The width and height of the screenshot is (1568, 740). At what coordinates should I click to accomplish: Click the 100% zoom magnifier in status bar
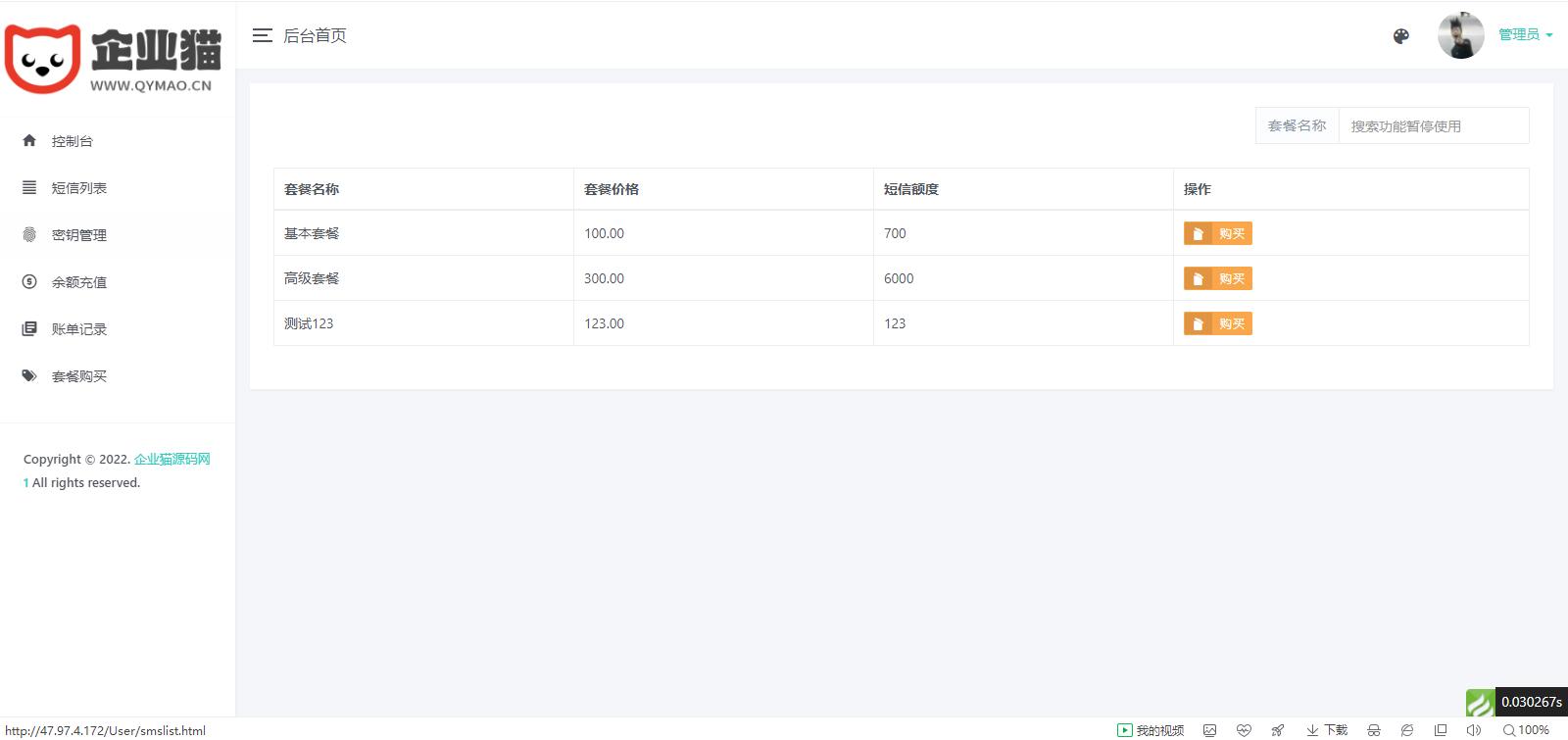tap(1526, 730)
